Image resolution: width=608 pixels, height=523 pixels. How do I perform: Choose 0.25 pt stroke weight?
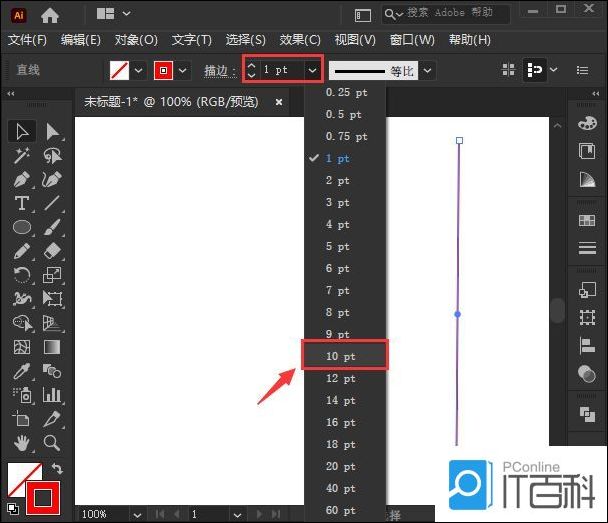(345, 92)
